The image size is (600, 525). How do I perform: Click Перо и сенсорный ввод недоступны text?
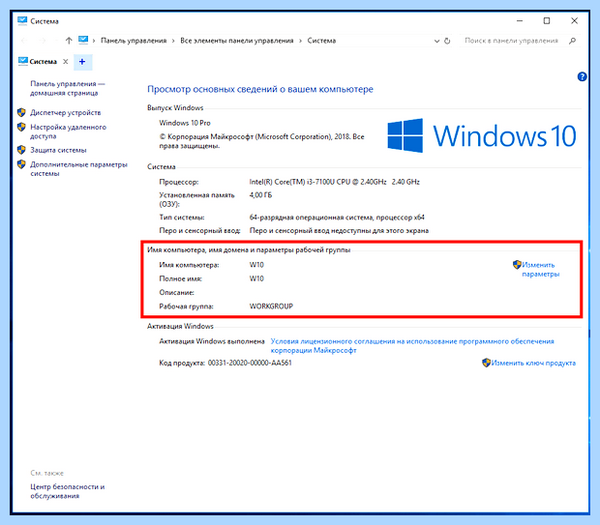[339, 230]
